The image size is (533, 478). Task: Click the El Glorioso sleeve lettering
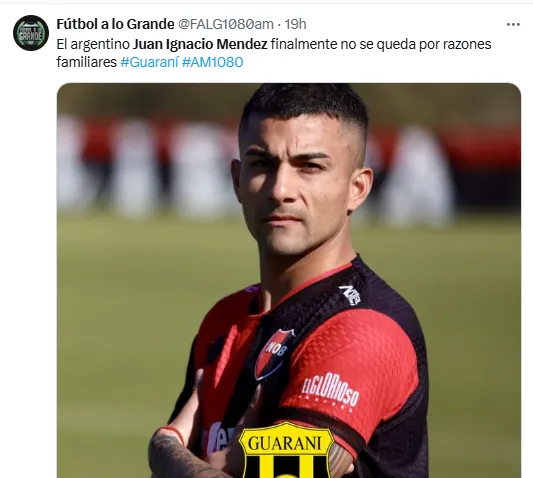pos(330,390)
